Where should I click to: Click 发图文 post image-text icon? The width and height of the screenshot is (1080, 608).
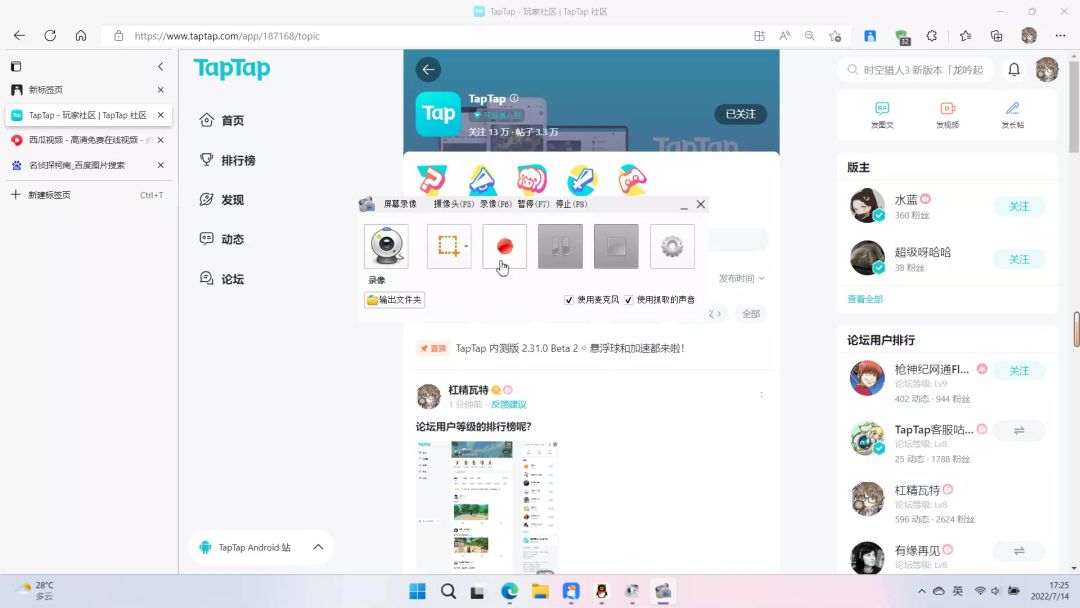coord(882,115)
